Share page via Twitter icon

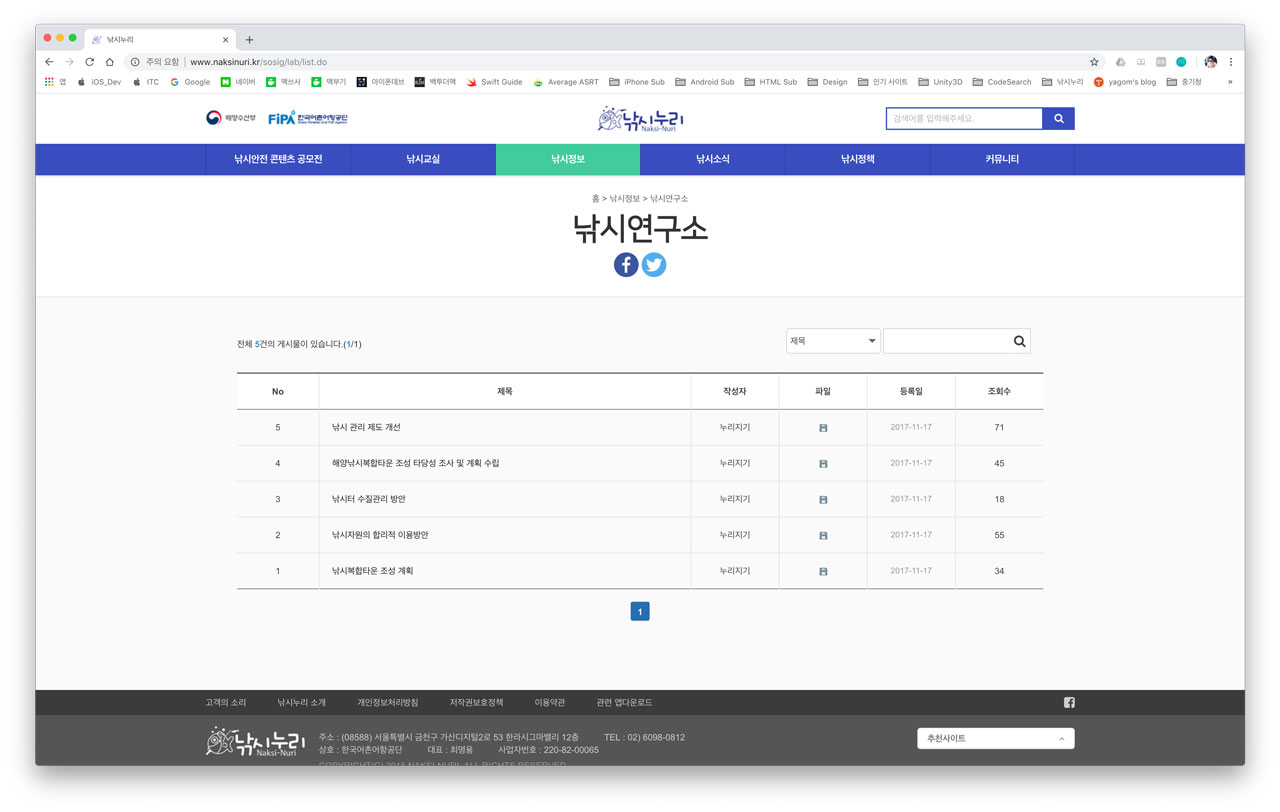coord(654,265)
